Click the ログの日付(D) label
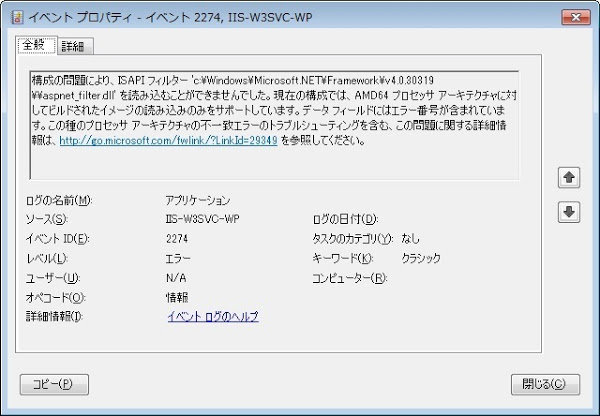This screenshot has width=600, height=416. click(345, 219)
